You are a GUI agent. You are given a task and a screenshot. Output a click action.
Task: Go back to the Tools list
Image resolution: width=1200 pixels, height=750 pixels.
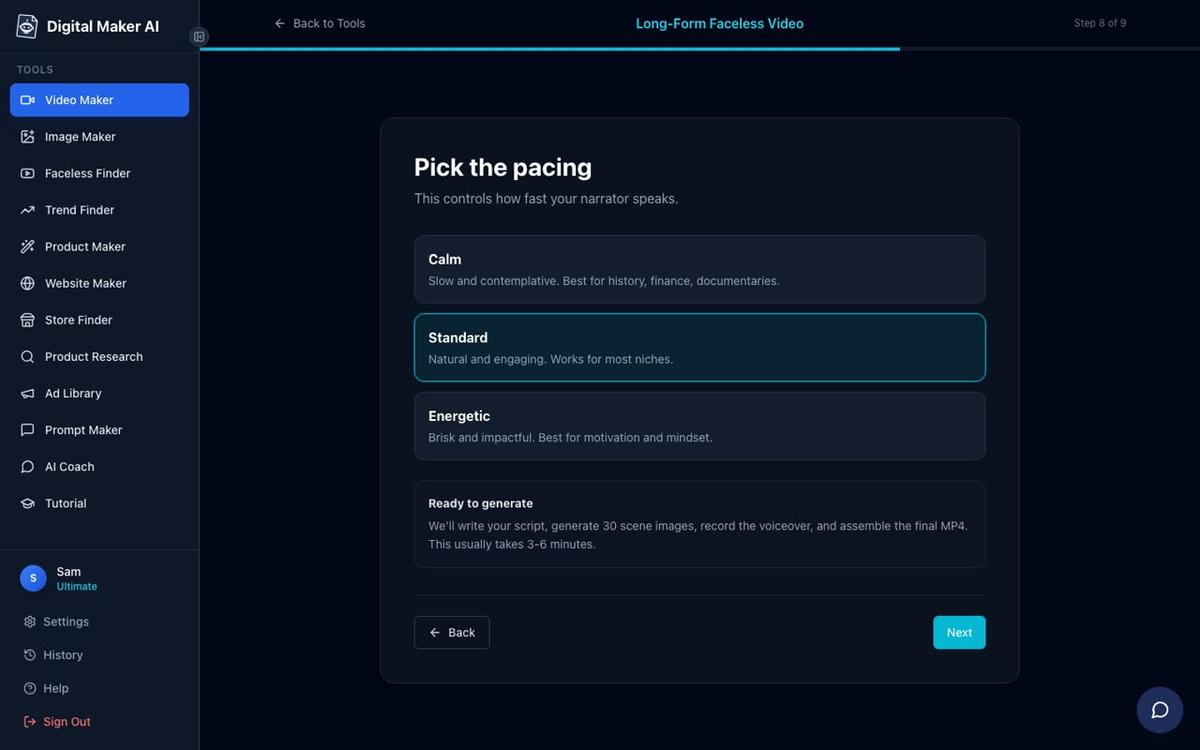(320, 23)
